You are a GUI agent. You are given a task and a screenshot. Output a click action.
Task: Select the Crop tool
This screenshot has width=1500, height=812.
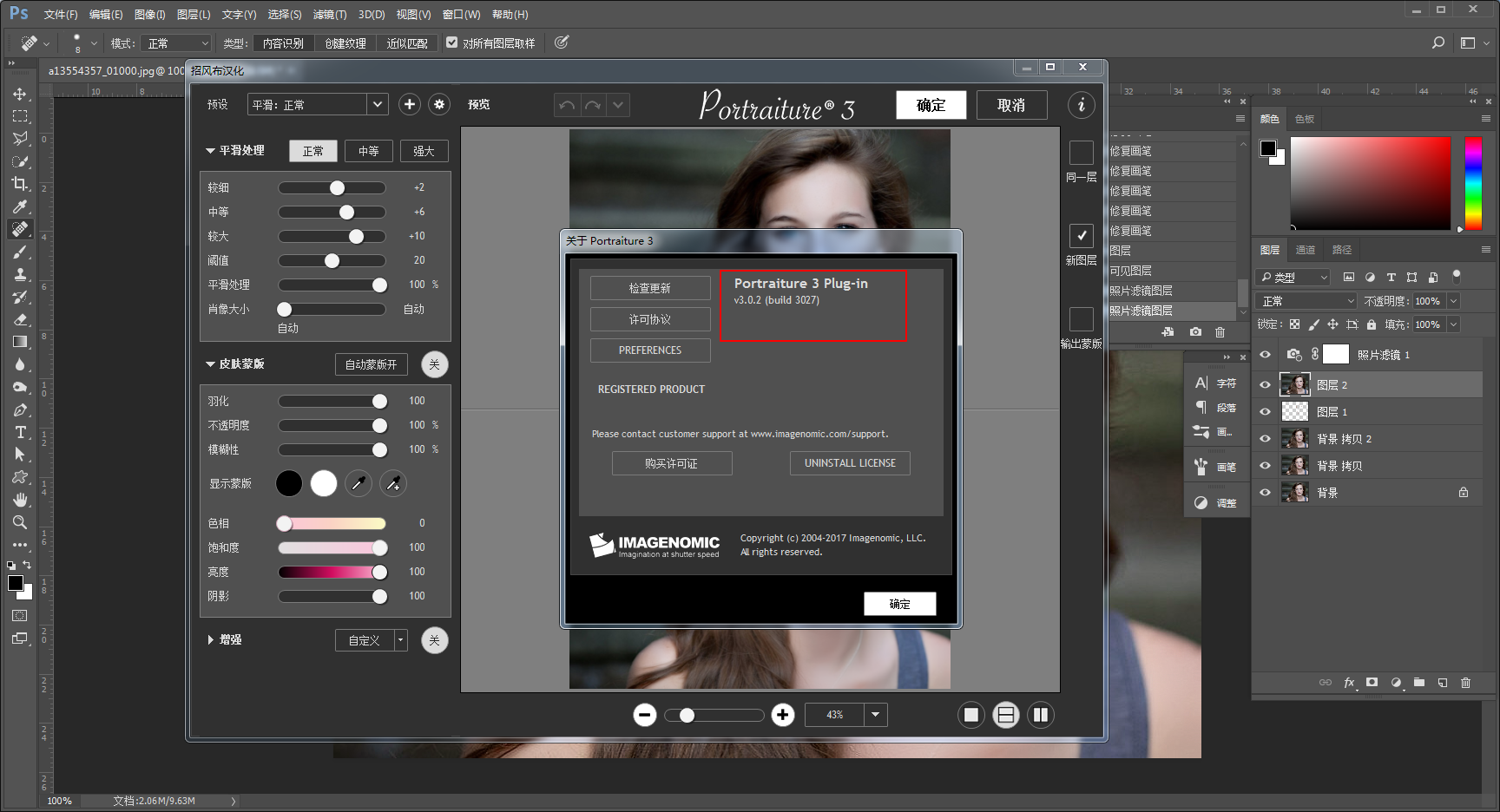pyautogui.click(x=19, y=184)
